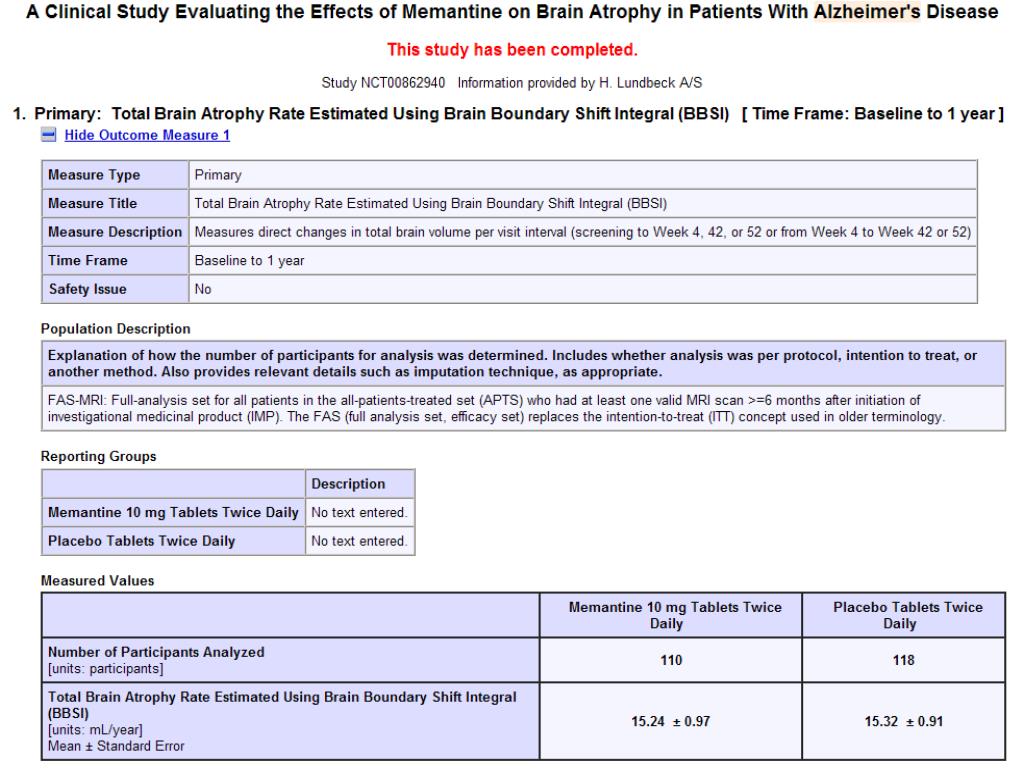Screen dimensions: 1024x768
Task: Click 'Information provided by H. Lundbeck A/S'
Action: [579, 83]
